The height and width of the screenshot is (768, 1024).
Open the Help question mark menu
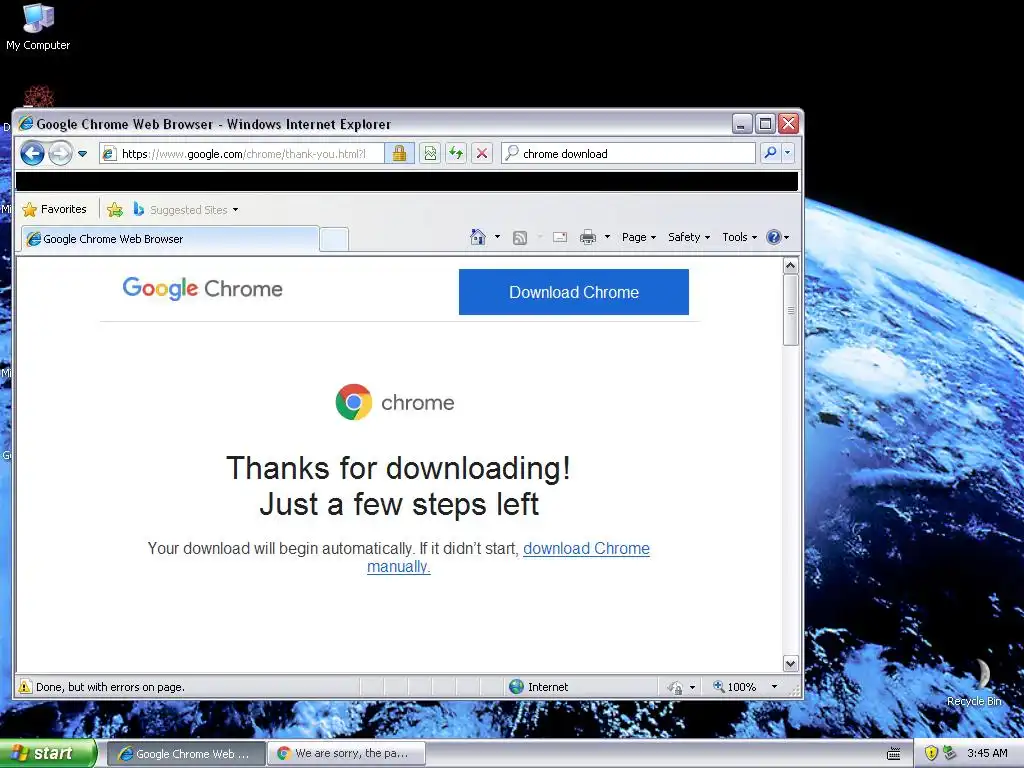tap(777, 237)
